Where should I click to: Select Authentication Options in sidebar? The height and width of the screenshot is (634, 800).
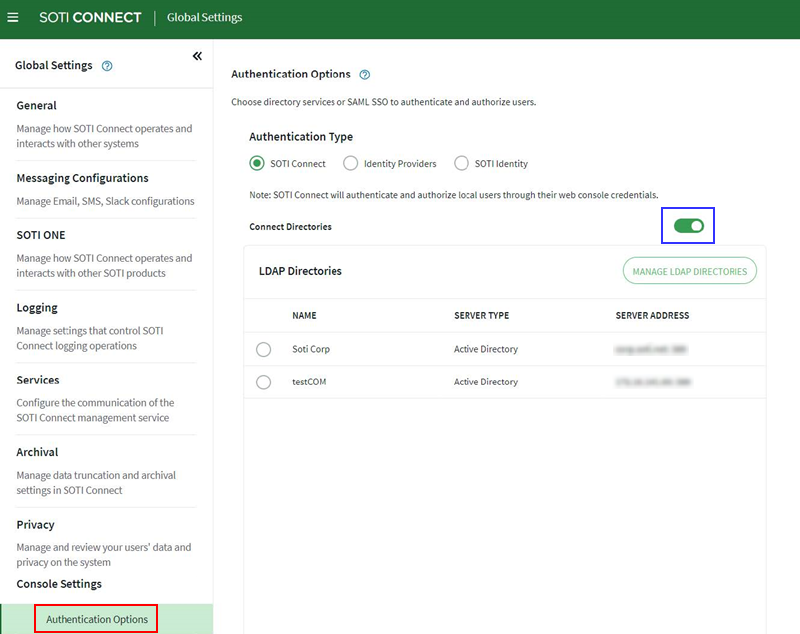click(x=97, y=619)
